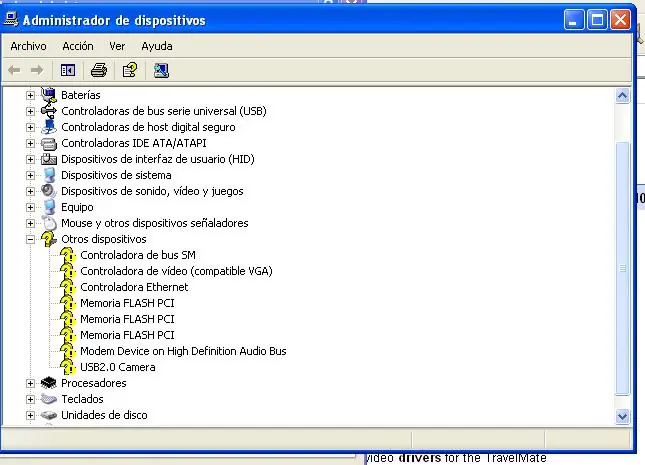645x465 pixels.
Task: Expand Controladoras IDE ATA/ATAPI node
Action: (x=30, y=144)
